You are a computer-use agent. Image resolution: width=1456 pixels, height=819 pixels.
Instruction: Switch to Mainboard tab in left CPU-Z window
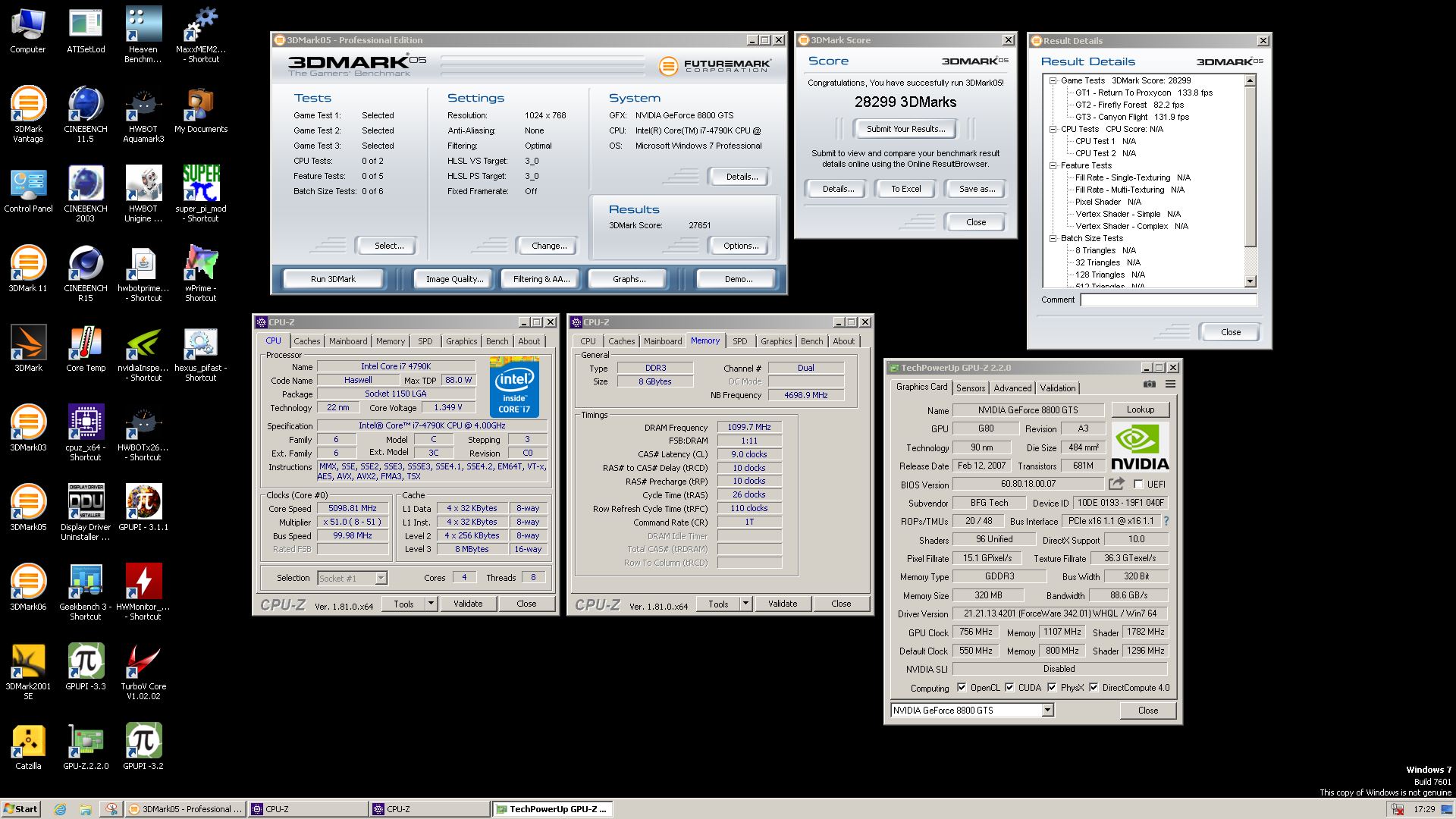[x=348, y=341]
